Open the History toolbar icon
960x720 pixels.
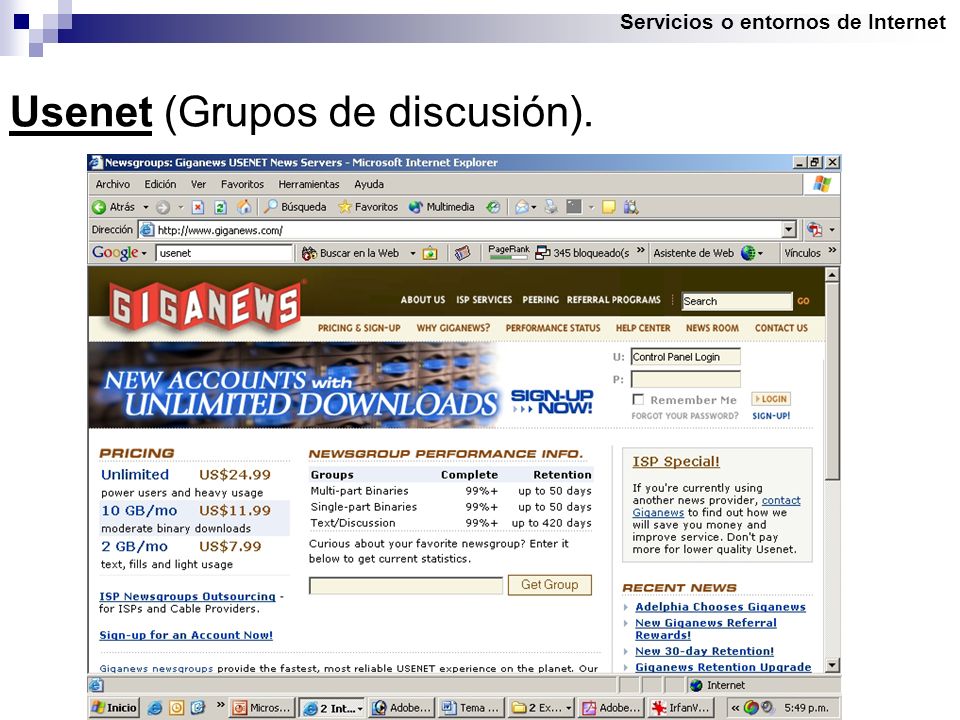tap(493, 208)
